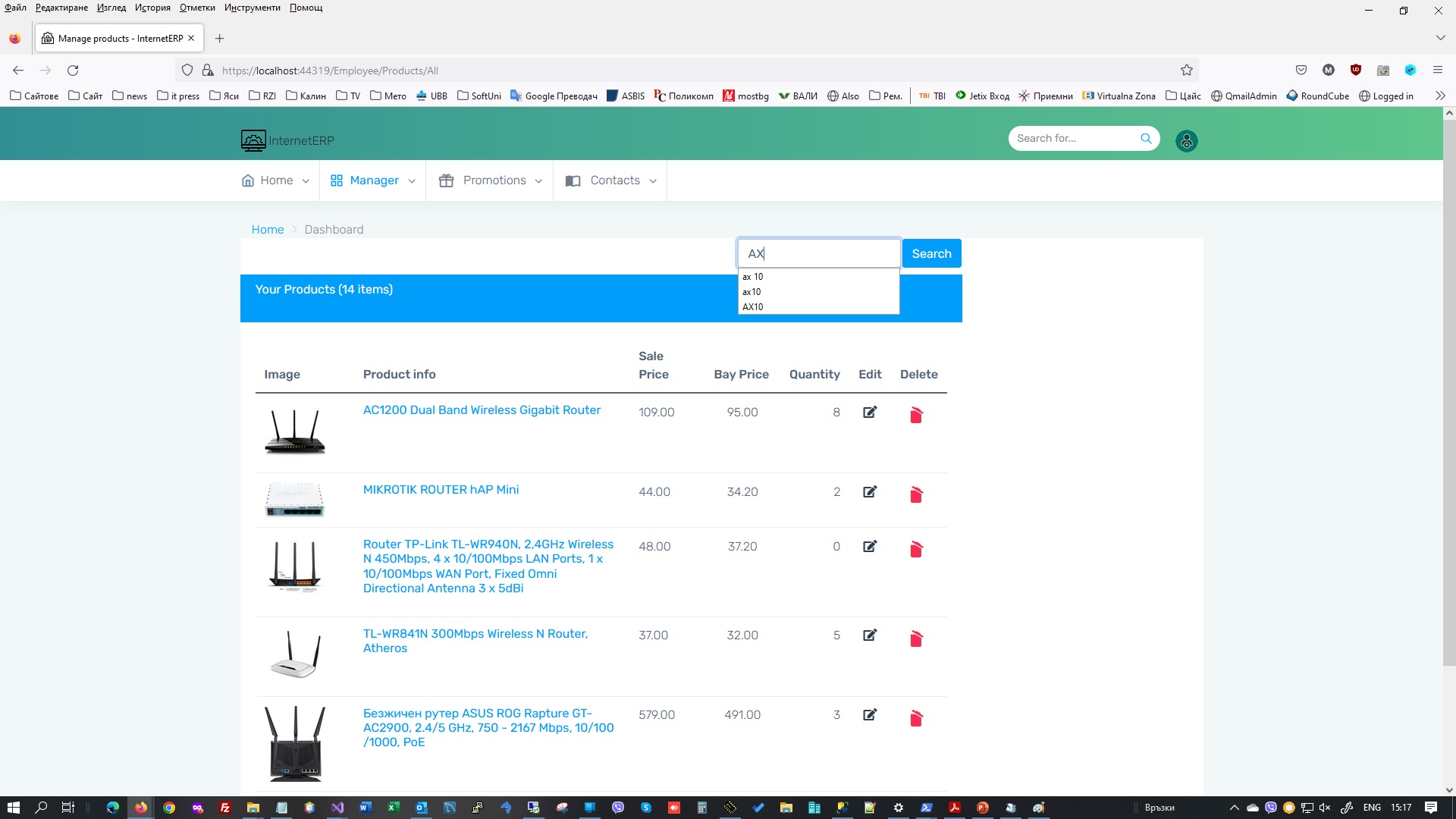This screenshot has height=819, width=1456.
Task: Reload the page with refresh icon
Action: point(73,70)
